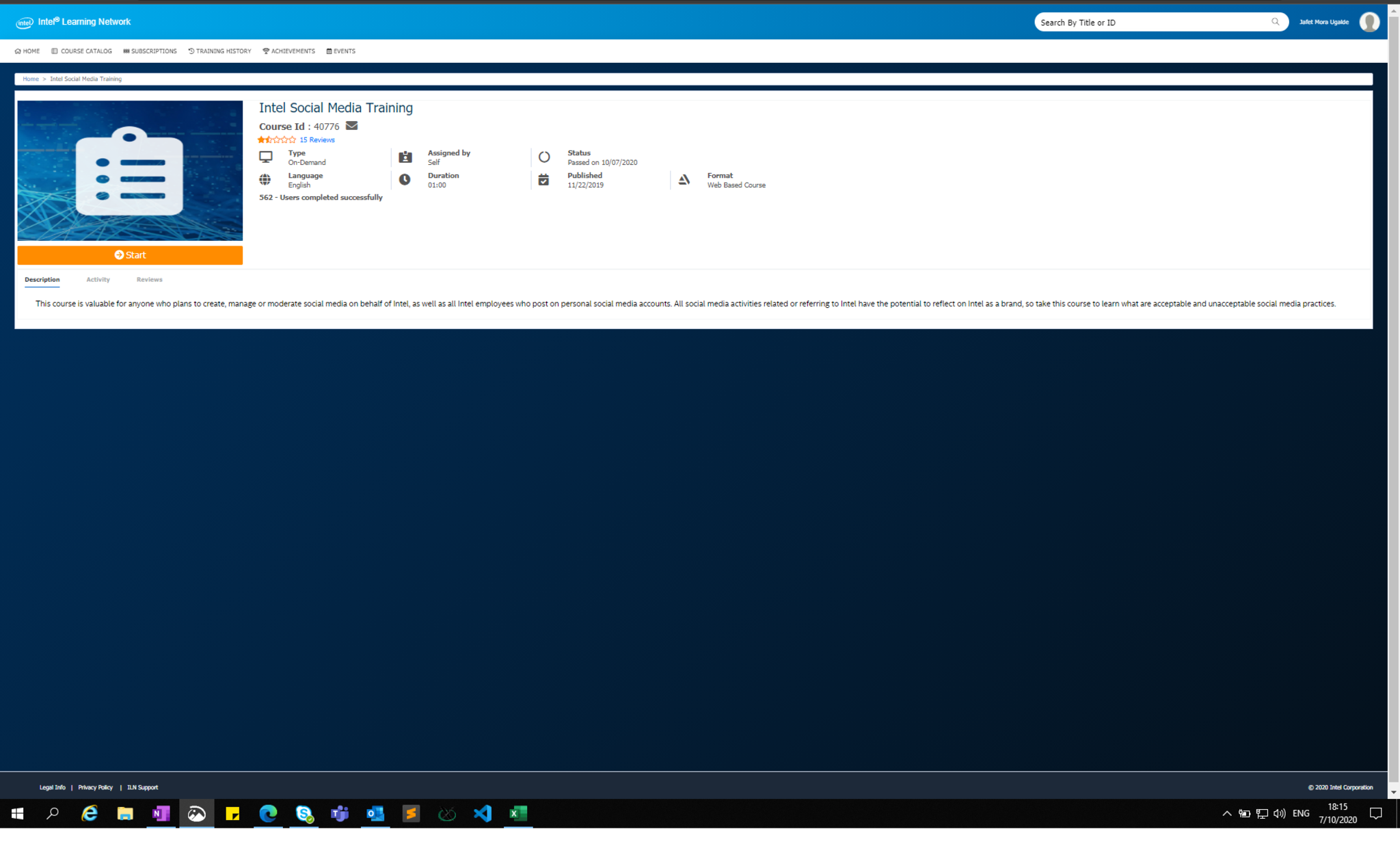The image size is (1400, 842).
Task: Open the 15 Reviews link
Action: pyautogui.click(x=317, y=140)
